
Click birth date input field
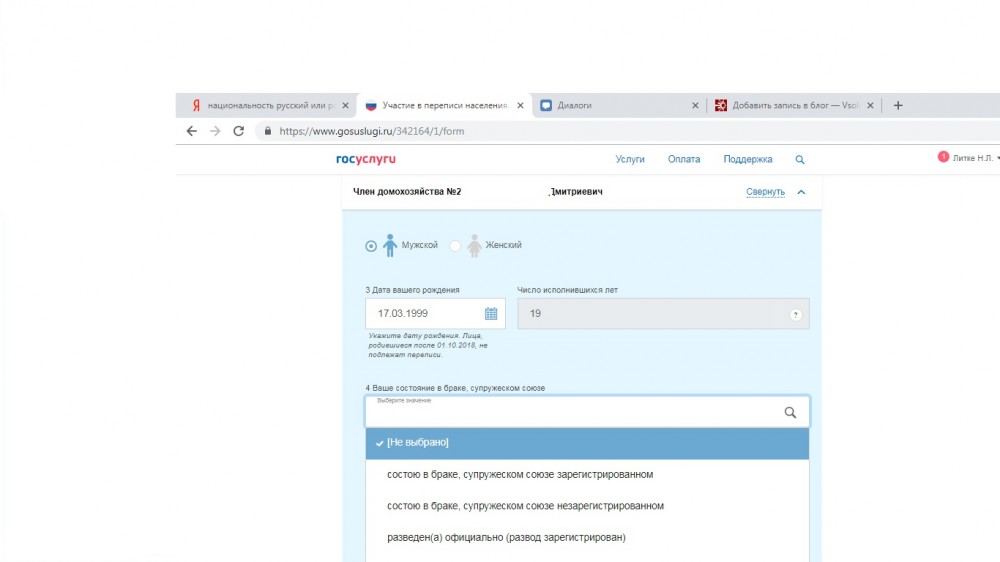[x=422, y=314]
